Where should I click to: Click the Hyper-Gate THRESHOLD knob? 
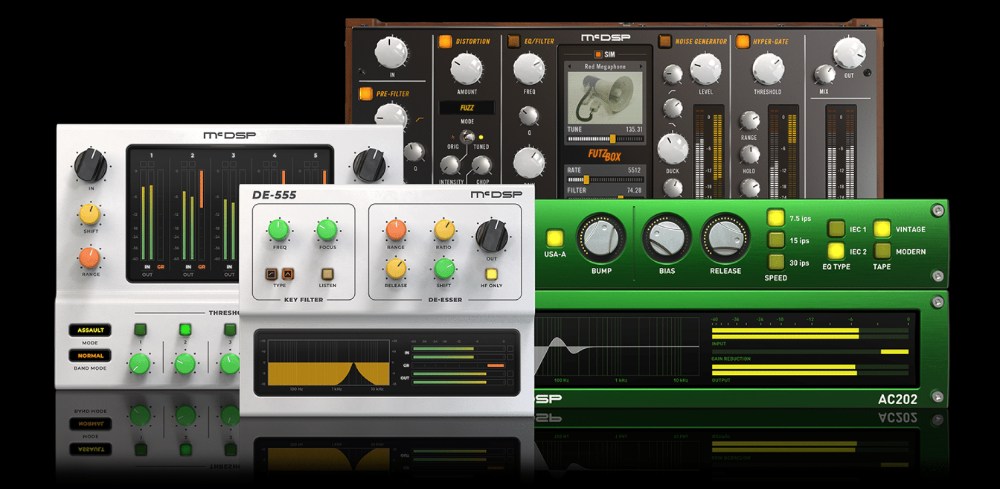768,69
